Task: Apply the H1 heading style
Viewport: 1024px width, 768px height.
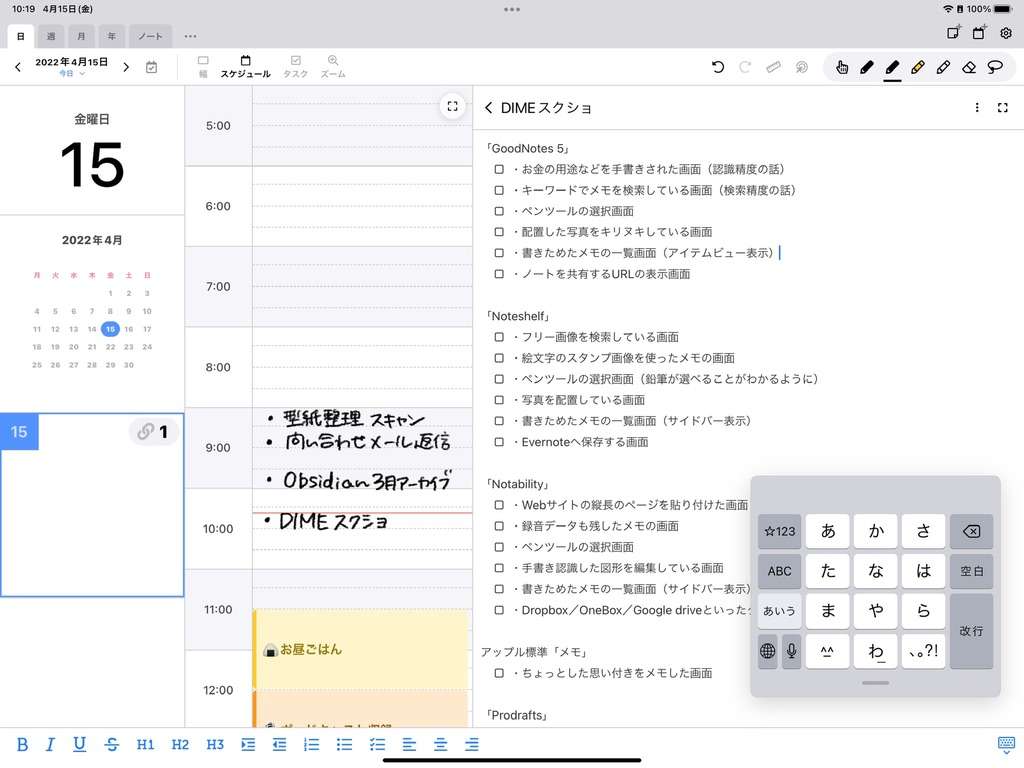Action: point(145,744)
